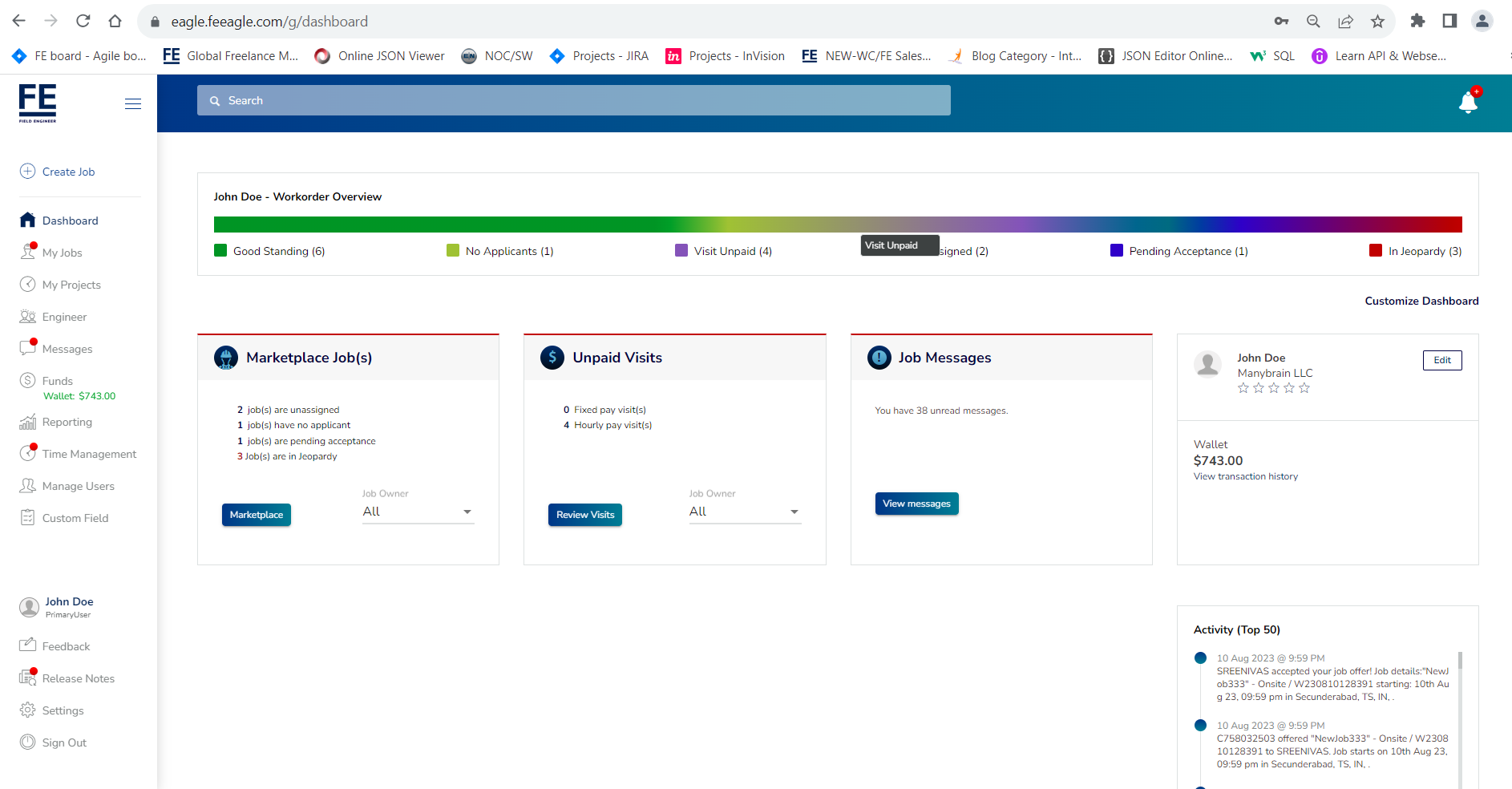Open Customize Dashboard link

[x=1421, y=301]
